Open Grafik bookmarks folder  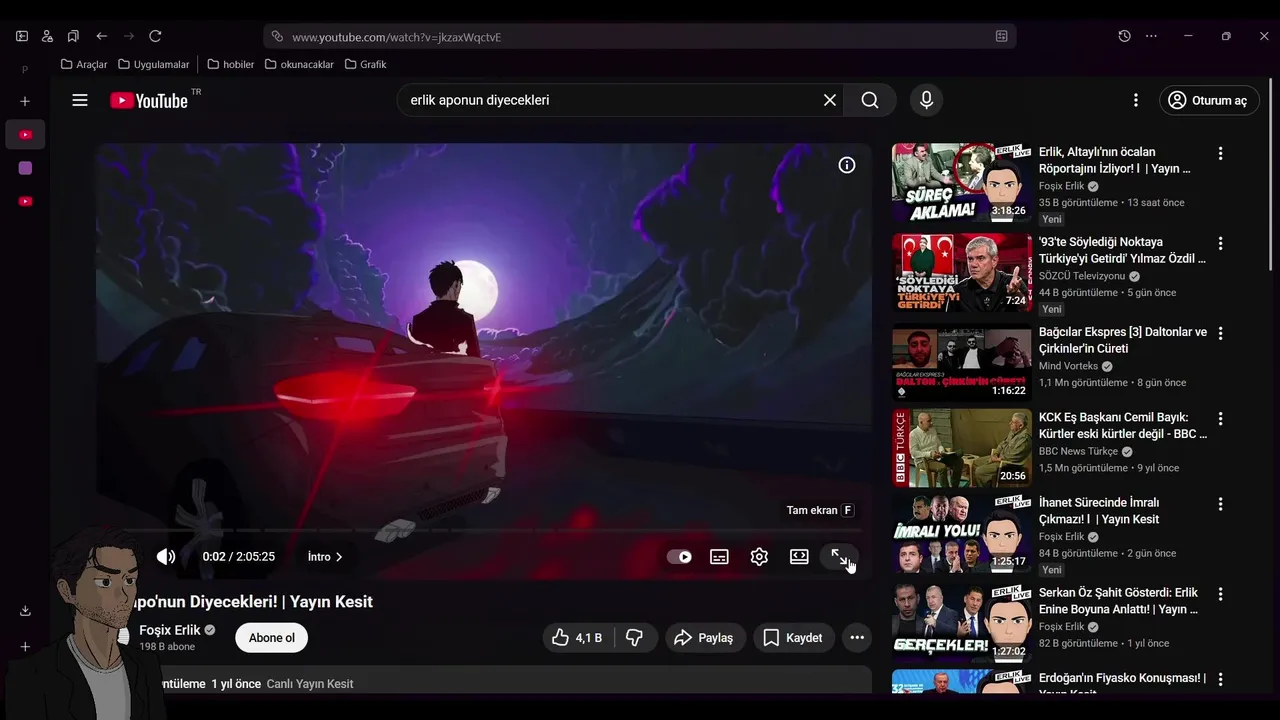click(x=365, y=64)
